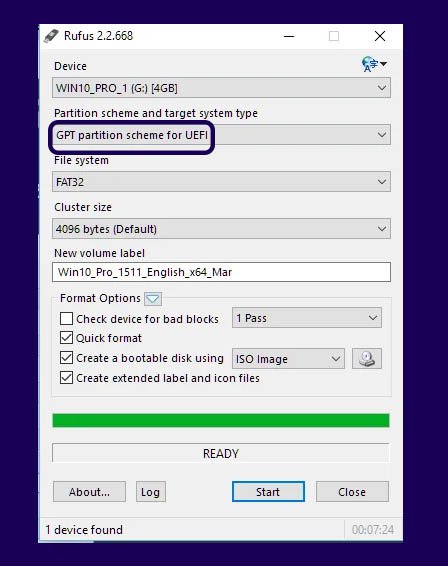
Task: Uncheck the Quick format checkbox
Action: [66, 338]
